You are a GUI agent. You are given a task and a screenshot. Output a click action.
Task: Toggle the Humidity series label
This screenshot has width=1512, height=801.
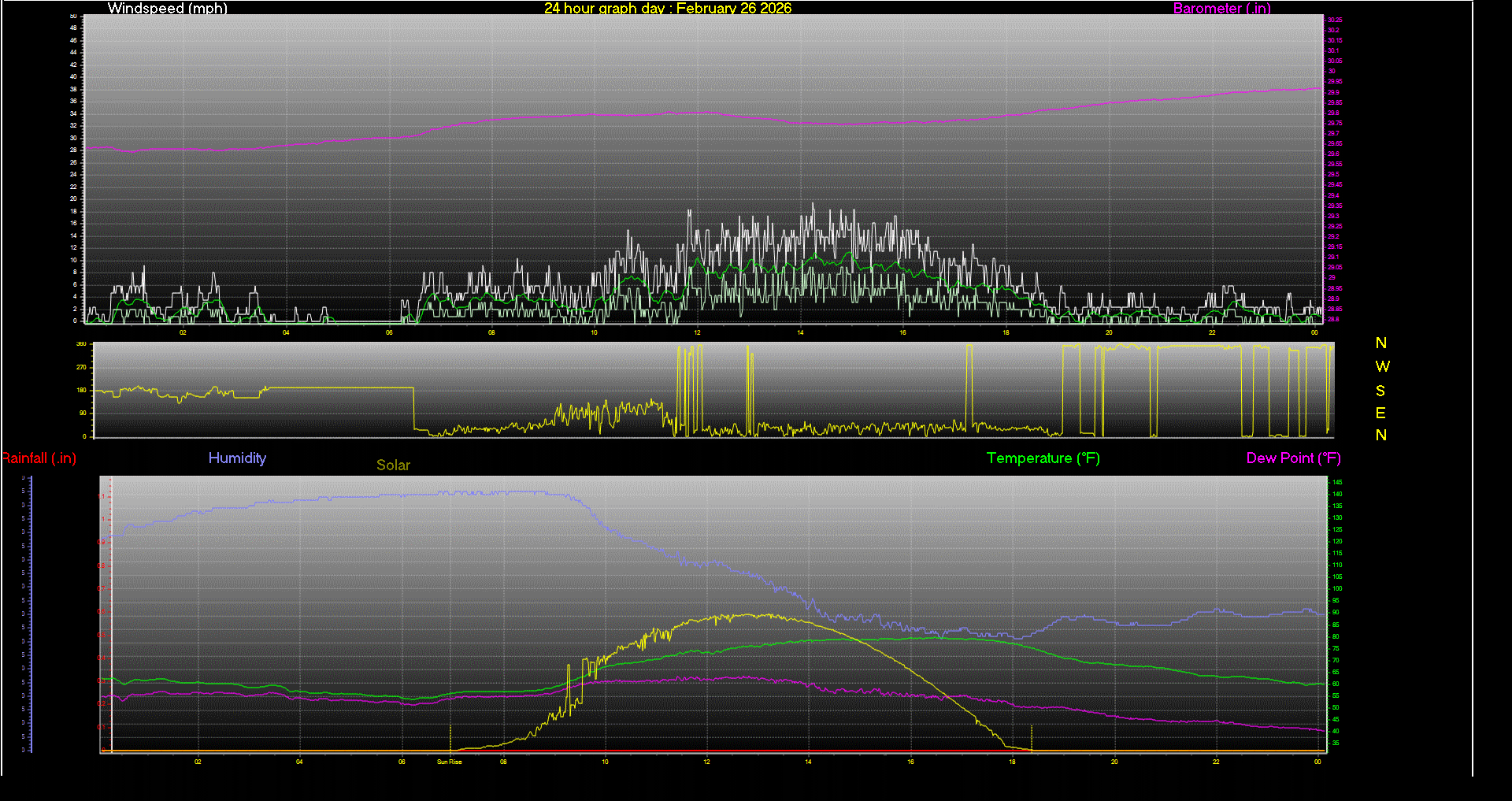(x=237, y=458)
